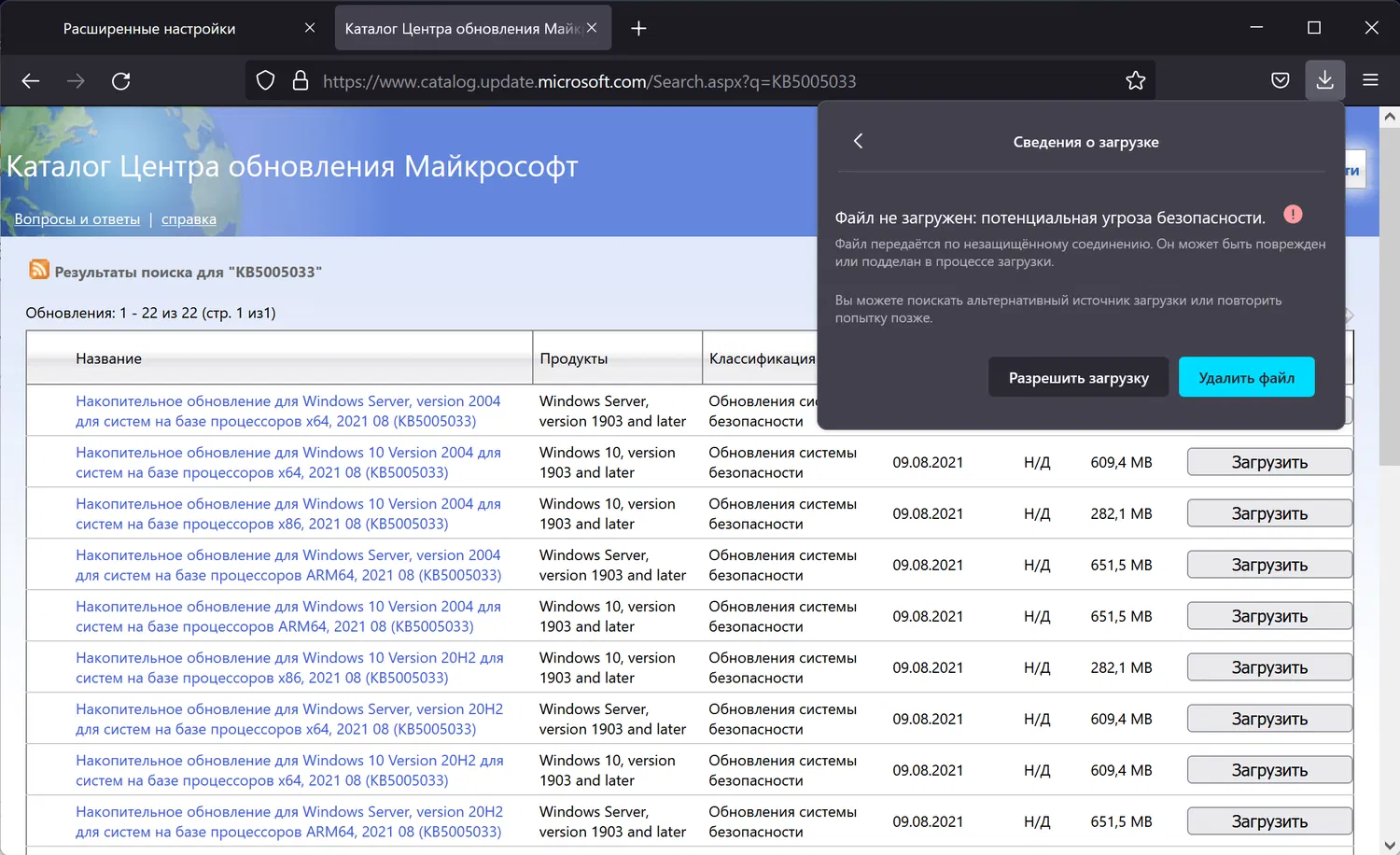This screenshot has width=1400, height=855.
Task: Click the red warning icon in download panel
Action: point(1293,215)
